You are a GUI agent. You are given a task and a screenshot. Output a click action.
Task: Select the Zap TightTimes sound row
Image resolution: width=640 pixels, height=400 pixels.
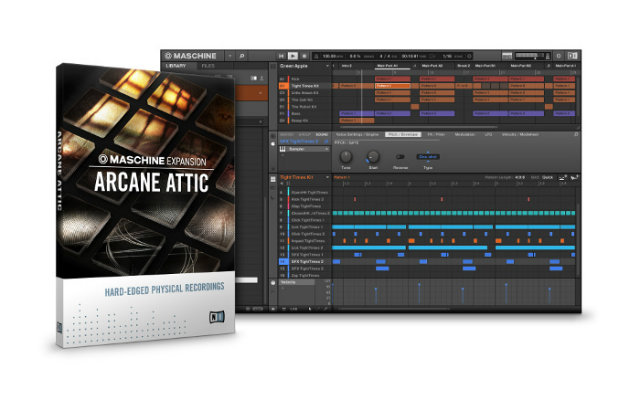[304, 276]
